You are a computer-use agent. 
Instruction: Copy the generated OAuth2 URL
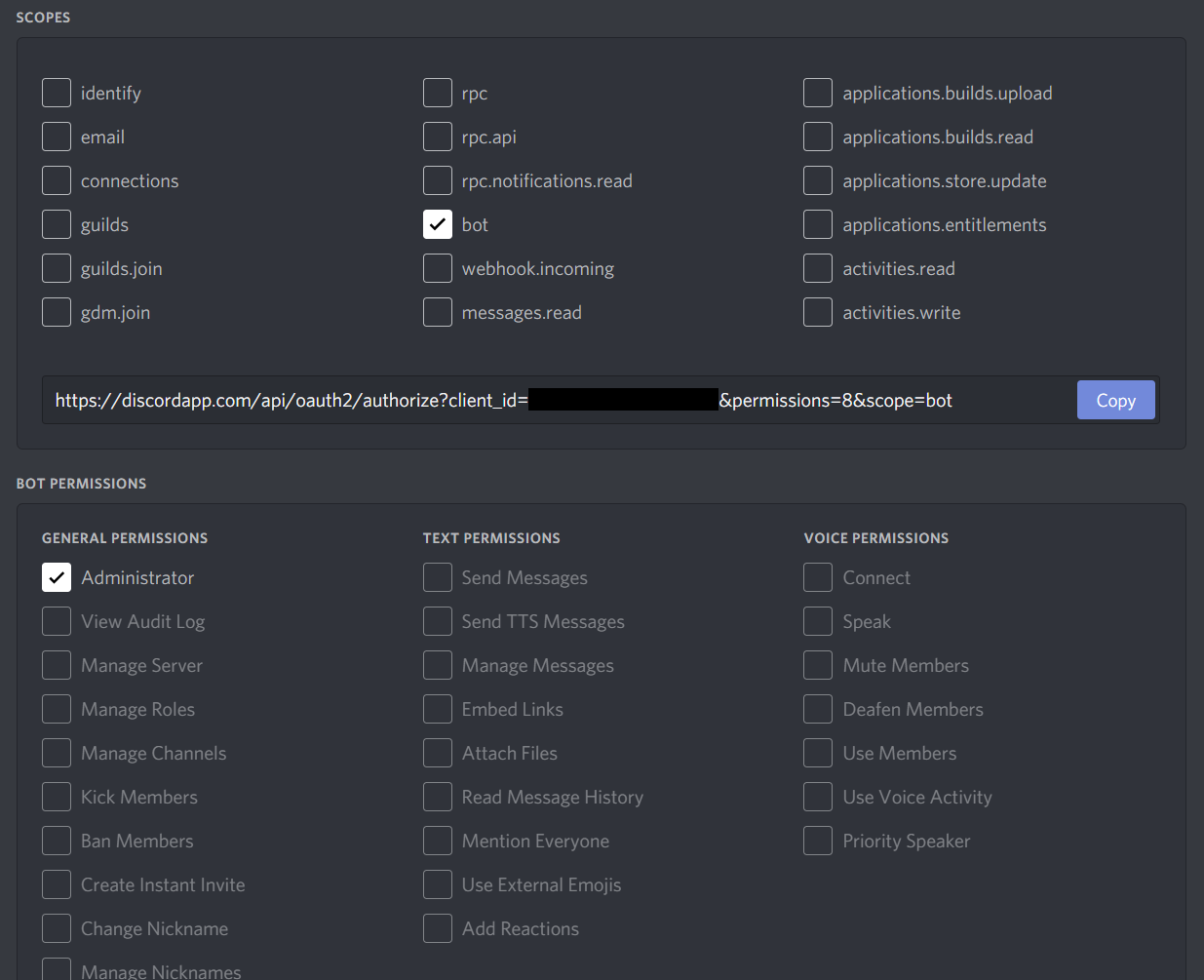tap(1115, 400)
